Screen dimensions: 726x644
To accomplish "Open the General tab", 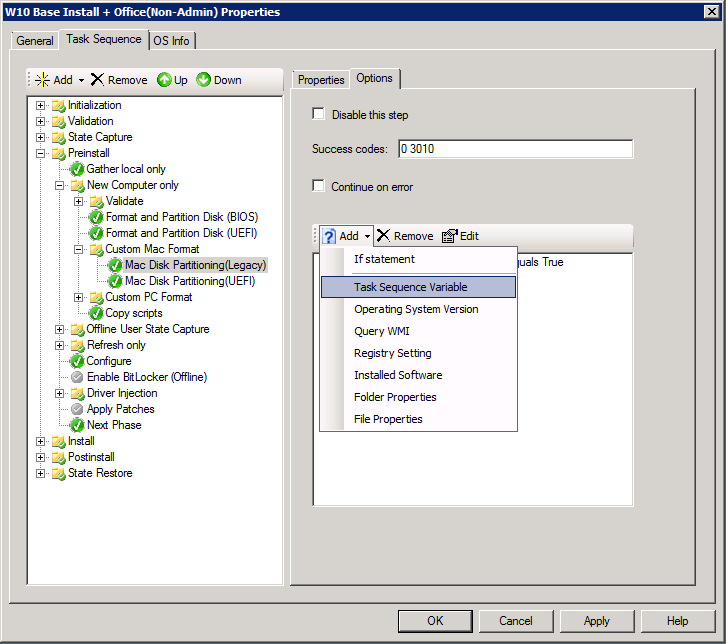I will click(x=35, y=41).
